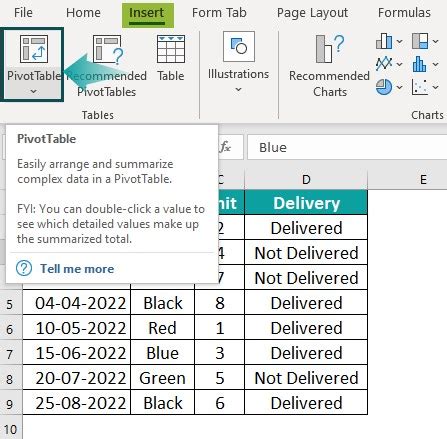The image size is (447, 439).
Task: Insert a Table from the Tables group
Action: (x=171, y=58)
